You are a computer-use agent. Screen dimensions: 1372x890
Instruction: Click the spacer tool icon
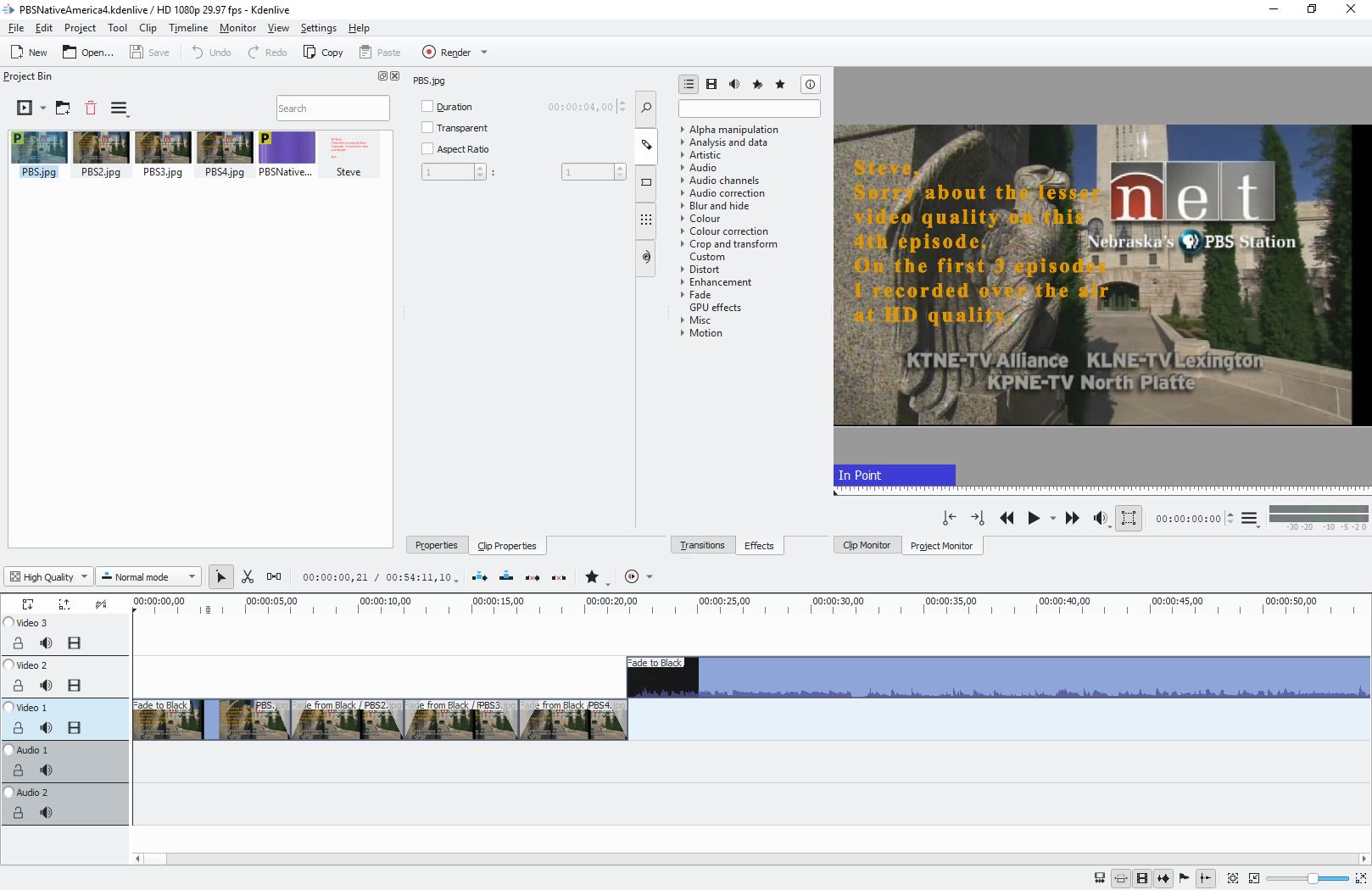coord(274,577)
